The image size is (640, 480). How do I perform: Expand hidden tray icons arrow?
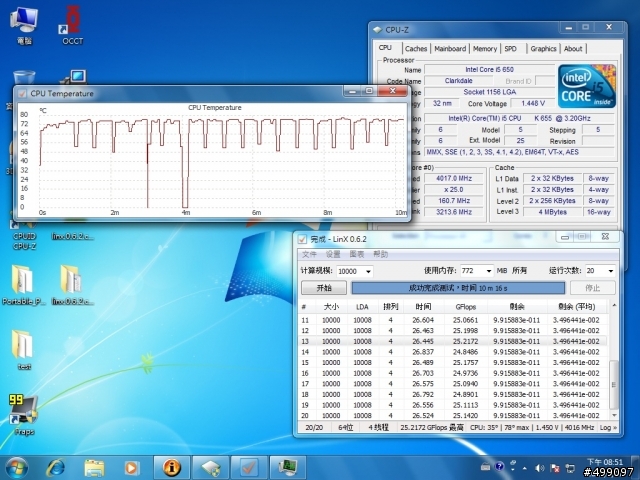click(525, 468)
